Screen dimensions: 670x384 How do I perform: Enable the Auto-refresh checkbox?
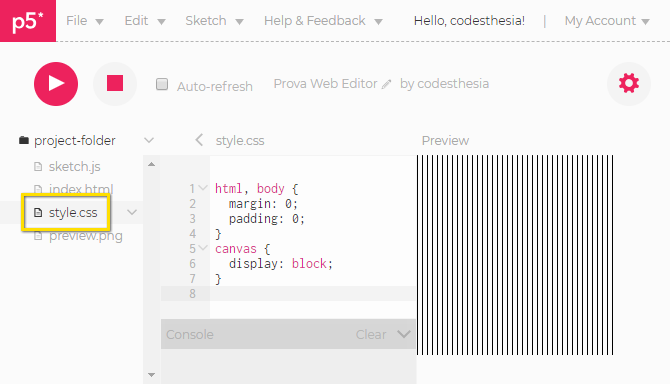click(162, 84)
